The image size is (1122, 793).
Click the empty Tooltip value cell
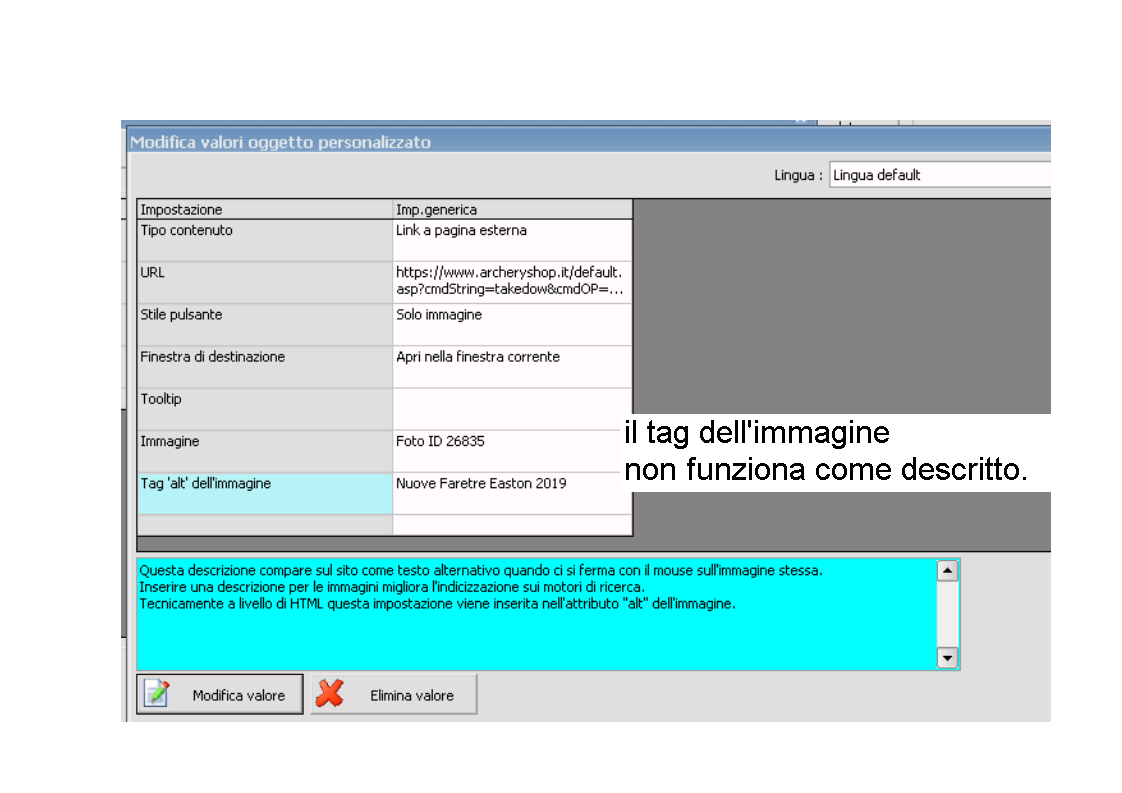pos(512,409)
